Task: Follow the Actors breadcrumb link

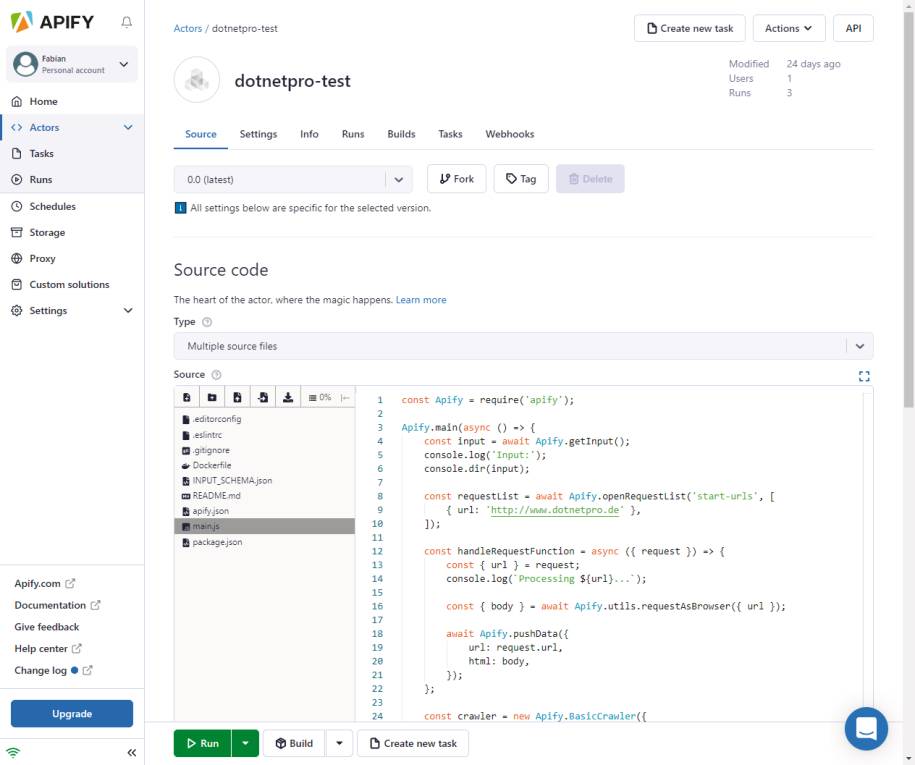Action: [187, 29]
